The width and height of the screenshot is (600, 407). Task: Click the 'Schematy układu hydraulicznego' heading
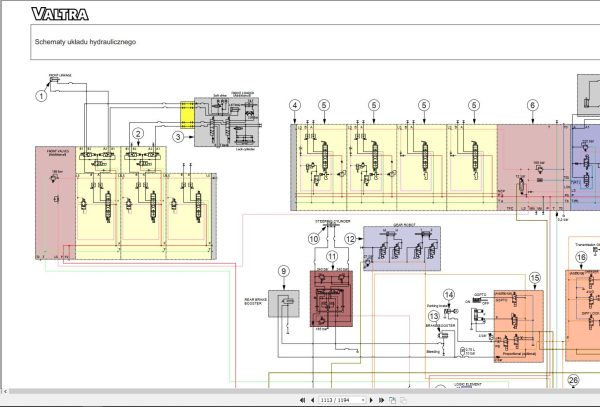click(x=85, y=42)
